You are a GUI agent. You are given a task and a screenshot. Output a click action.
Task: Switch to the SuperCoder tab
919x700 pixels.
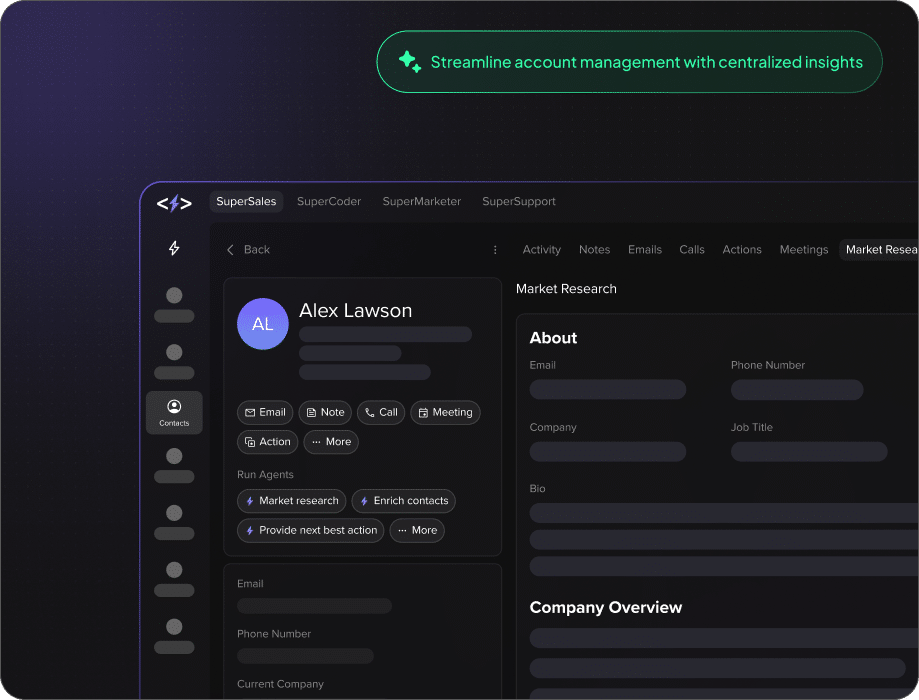tap(329, 202)
